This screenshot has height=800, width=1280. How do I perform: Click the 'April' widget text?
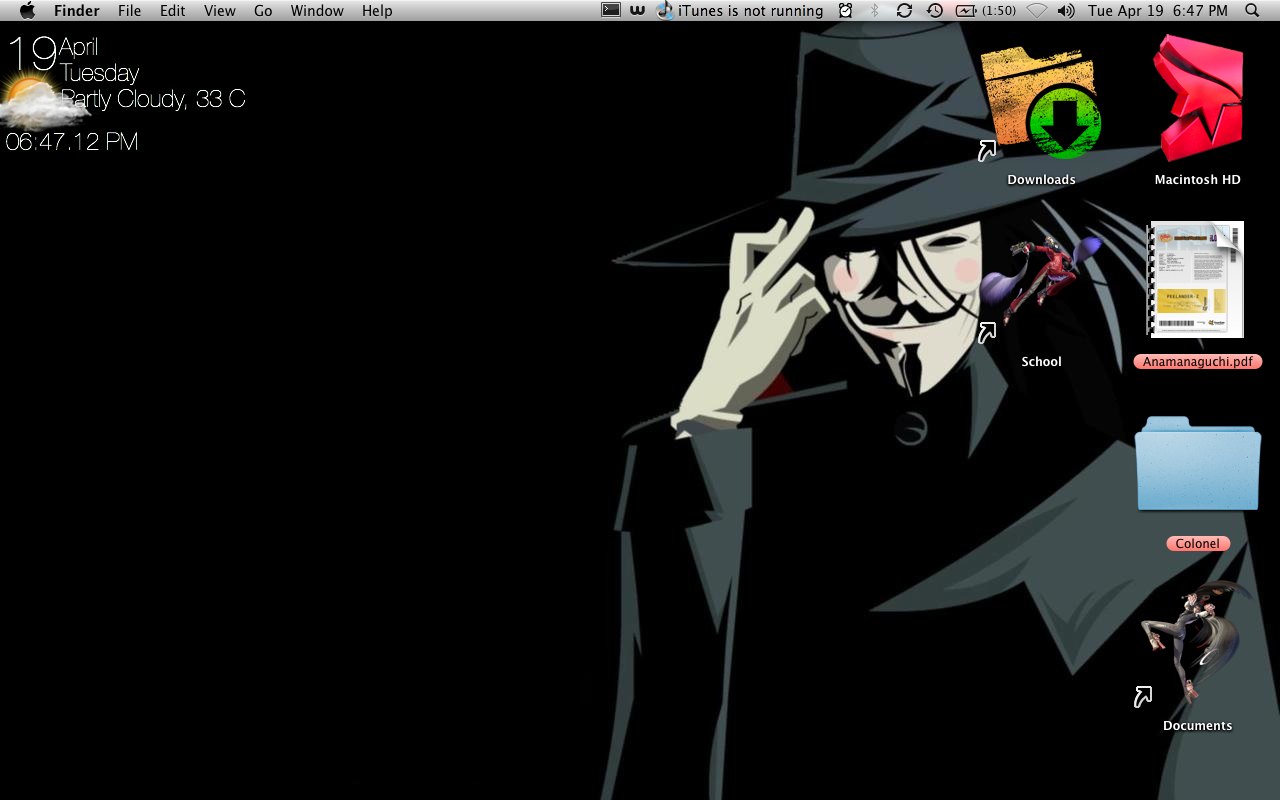coord(78,47)
